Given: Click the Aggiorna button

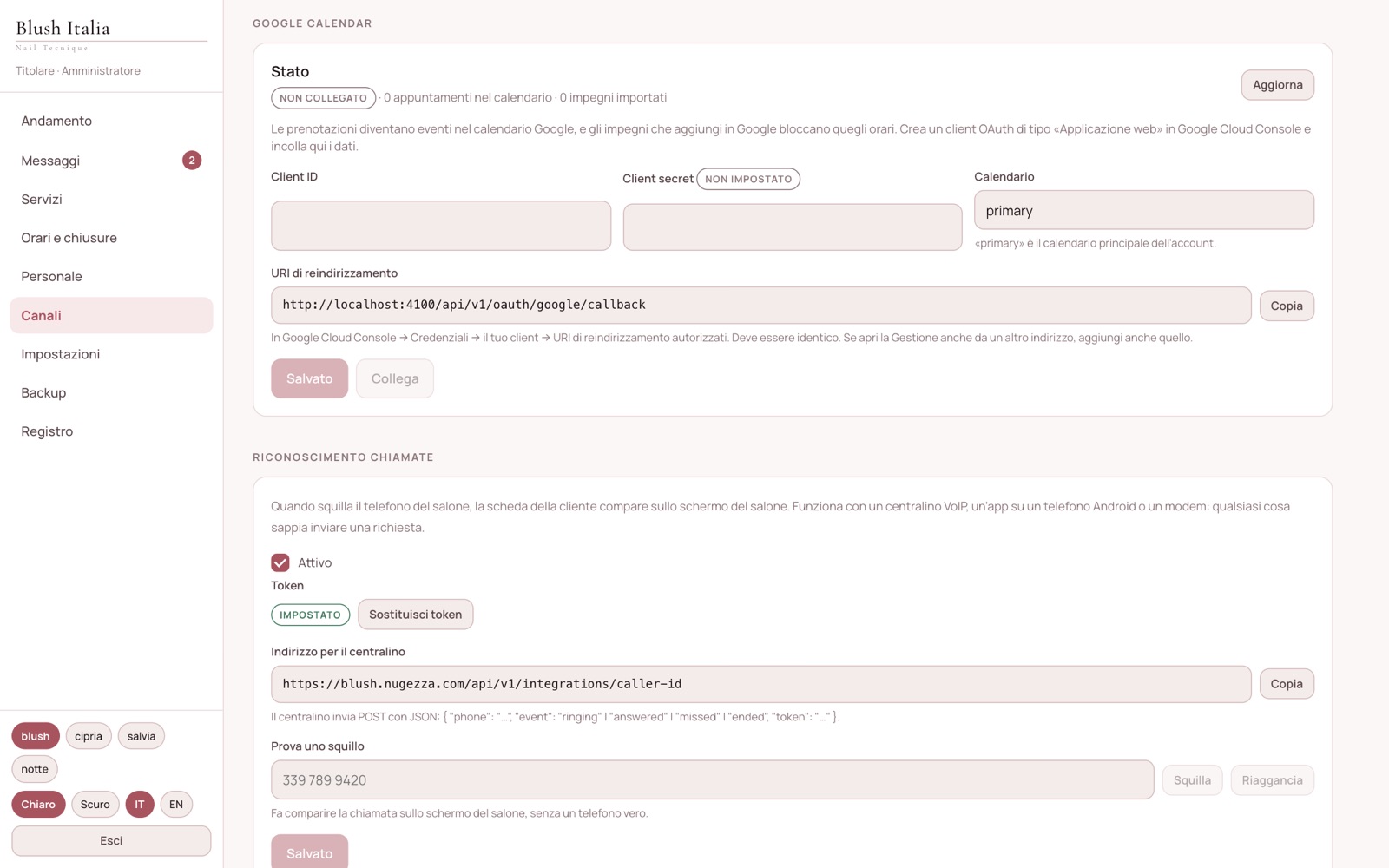Looking at the screenshot, I should [x=1277, y=85].
